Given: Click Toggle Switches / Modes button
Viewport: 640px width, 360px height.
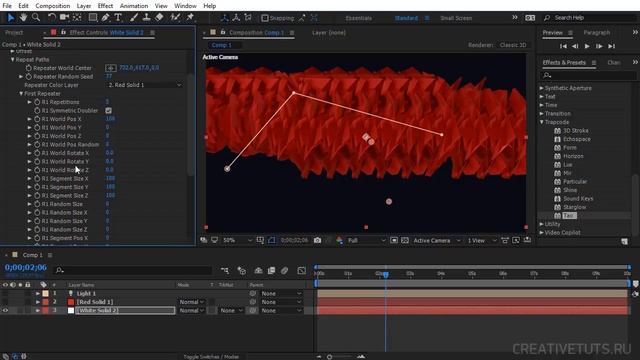Looking at the screenshot, I should click(211, 357).
